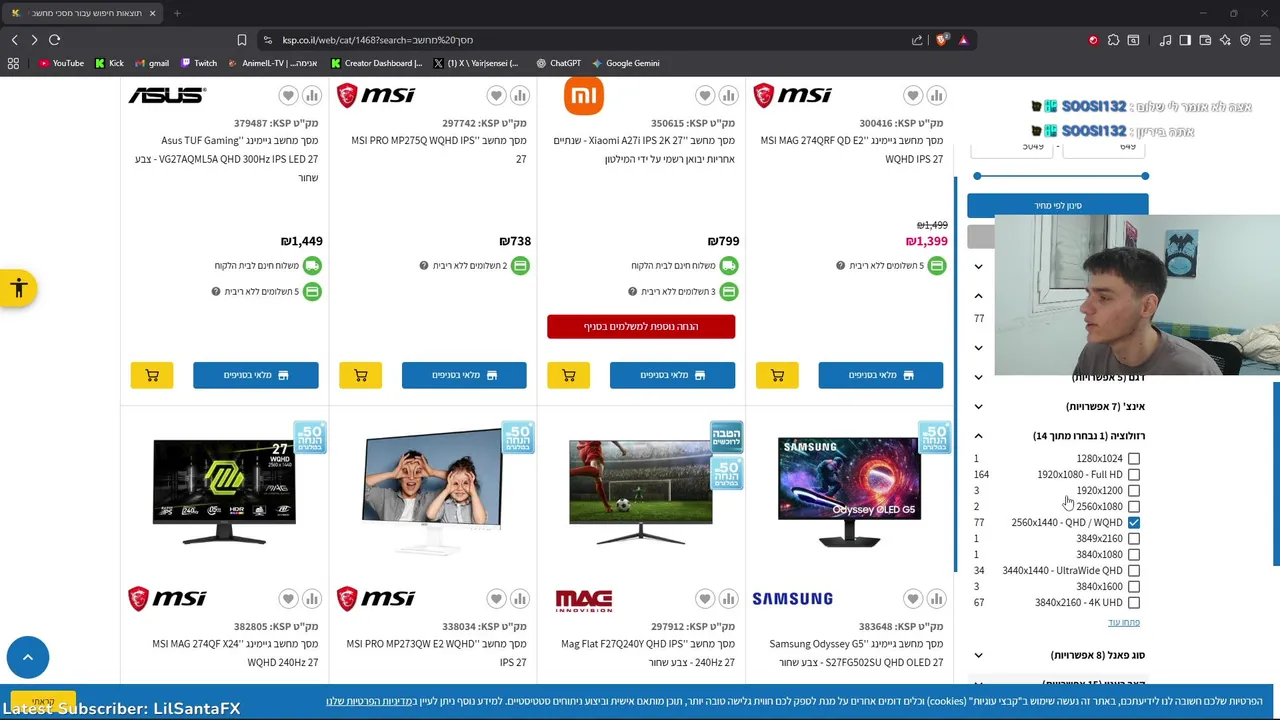Open MSI MAG 274QF X24 product image
Viewport: 1280px width, 720px height.
pyautogui.click(x=224, y=492)
